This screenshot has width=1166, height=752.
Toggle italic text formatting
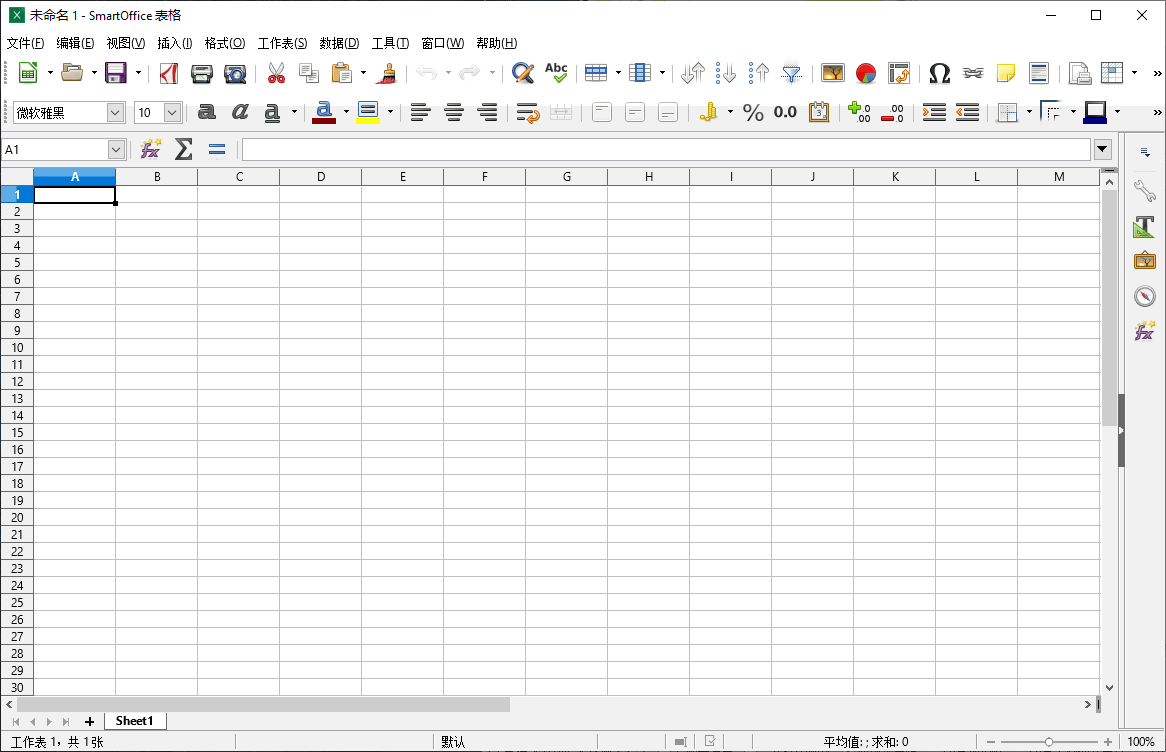(x=239, y=112)
